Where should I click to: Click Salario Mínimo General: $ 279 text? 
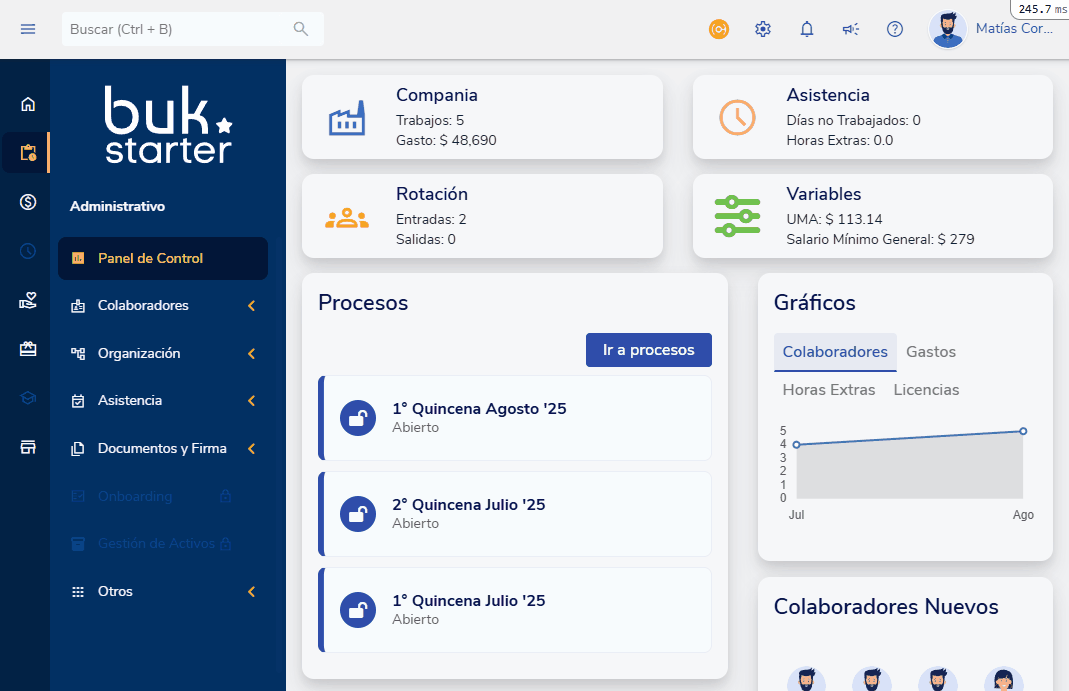[x=880, y=239]
